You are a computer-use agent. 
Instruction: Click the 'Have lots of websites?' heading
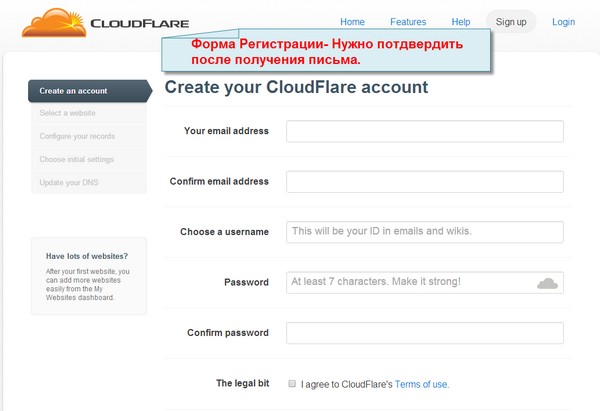pos(87,256)
